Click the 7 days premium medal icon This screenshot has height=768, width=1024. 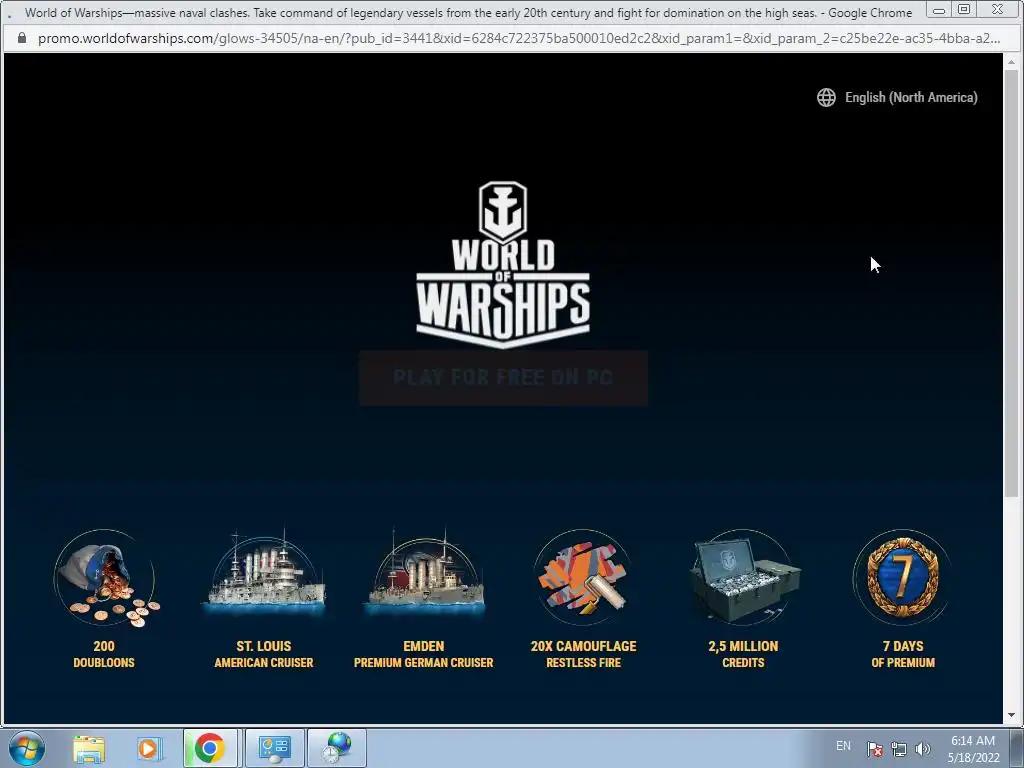[903, 577]
